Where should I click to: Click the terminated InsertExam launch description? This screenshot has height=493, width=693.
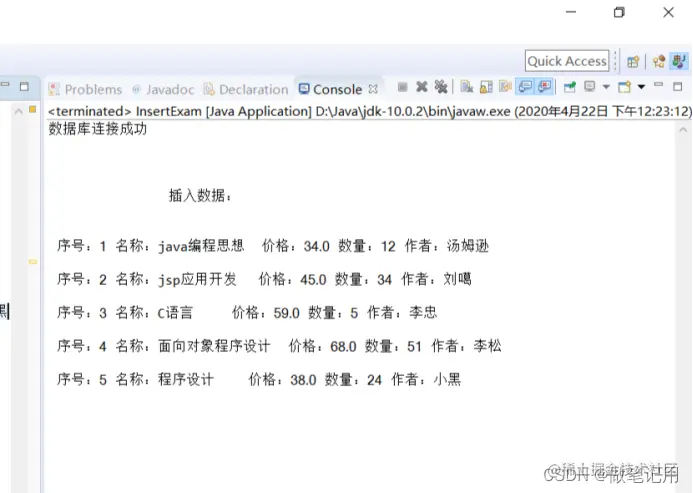tap(369, 111)
